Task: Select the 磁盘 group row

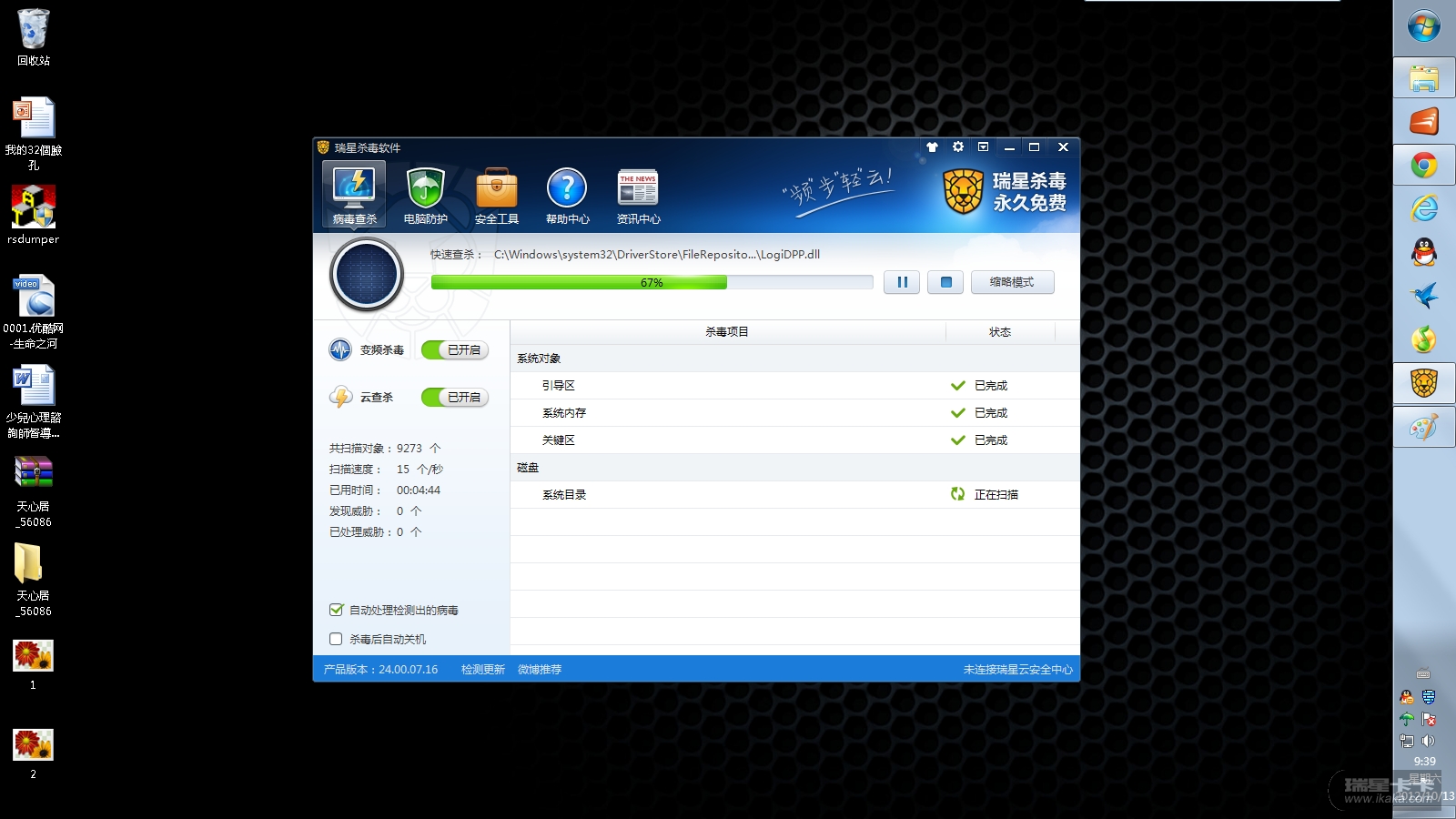Action: pos(795,468)
